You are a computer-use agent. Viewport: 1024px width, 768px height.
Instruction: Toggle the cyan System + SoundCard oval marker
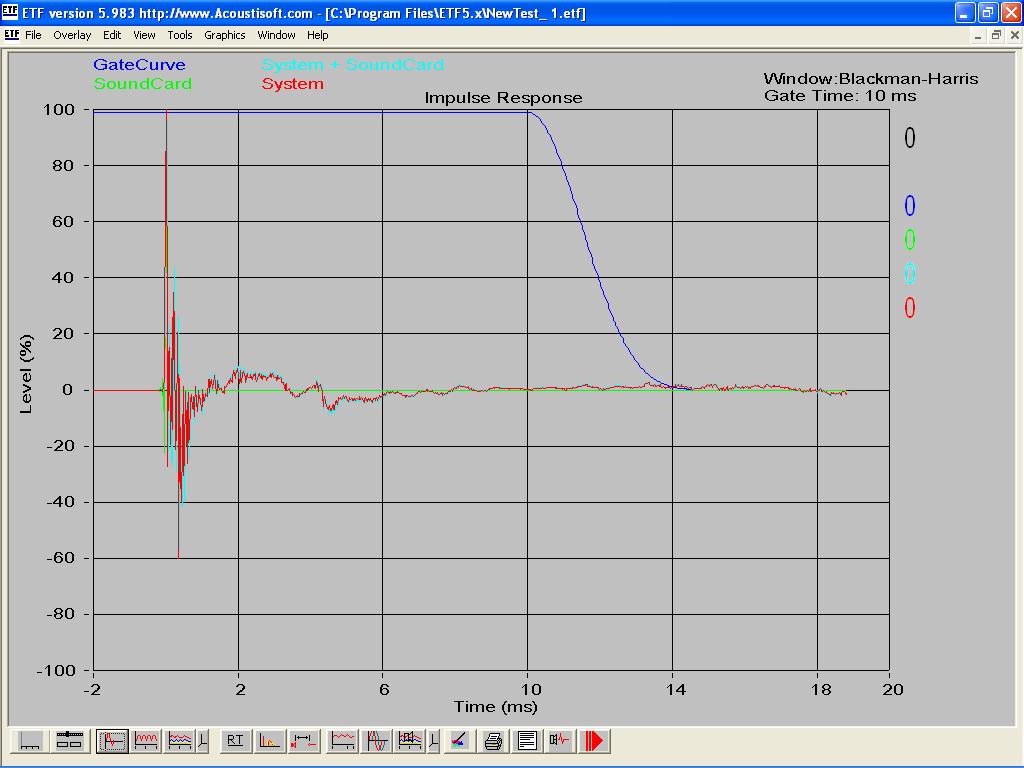coord(910,273)
